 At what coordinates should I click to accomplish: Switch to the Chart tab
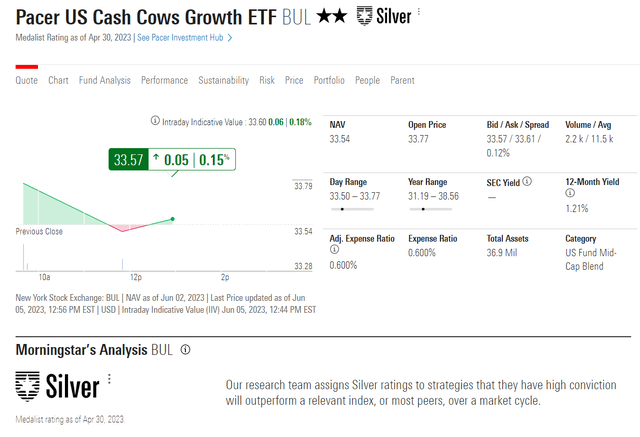coord(58,80)
